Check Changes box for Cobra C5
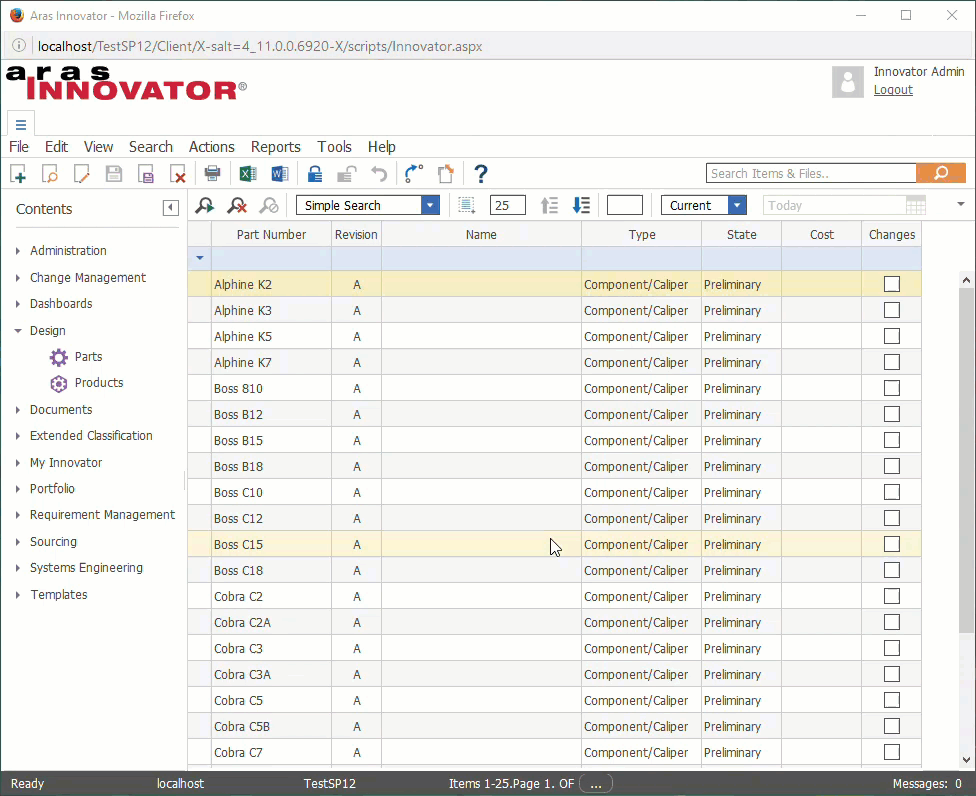Screen dimensions: 976x796 [892, 700]
